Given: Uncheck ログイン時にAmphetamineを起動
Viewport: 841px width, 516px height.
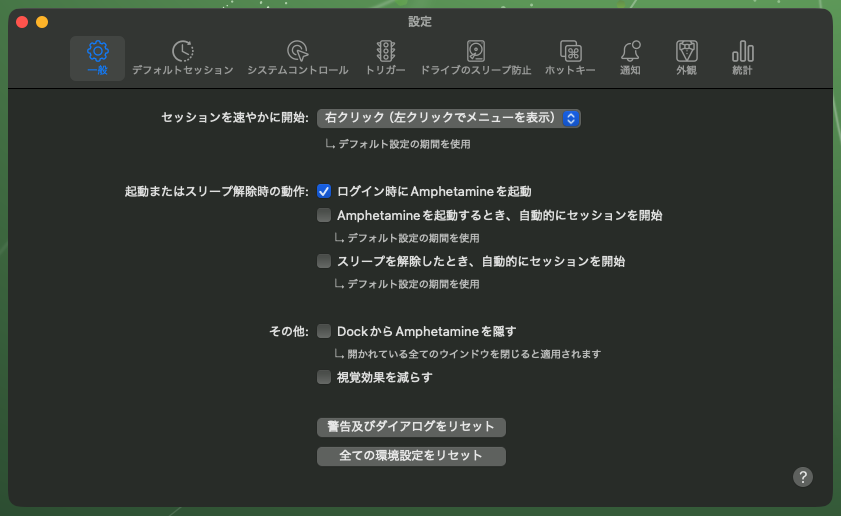Looking at the screenshot, I should point(324,191).
